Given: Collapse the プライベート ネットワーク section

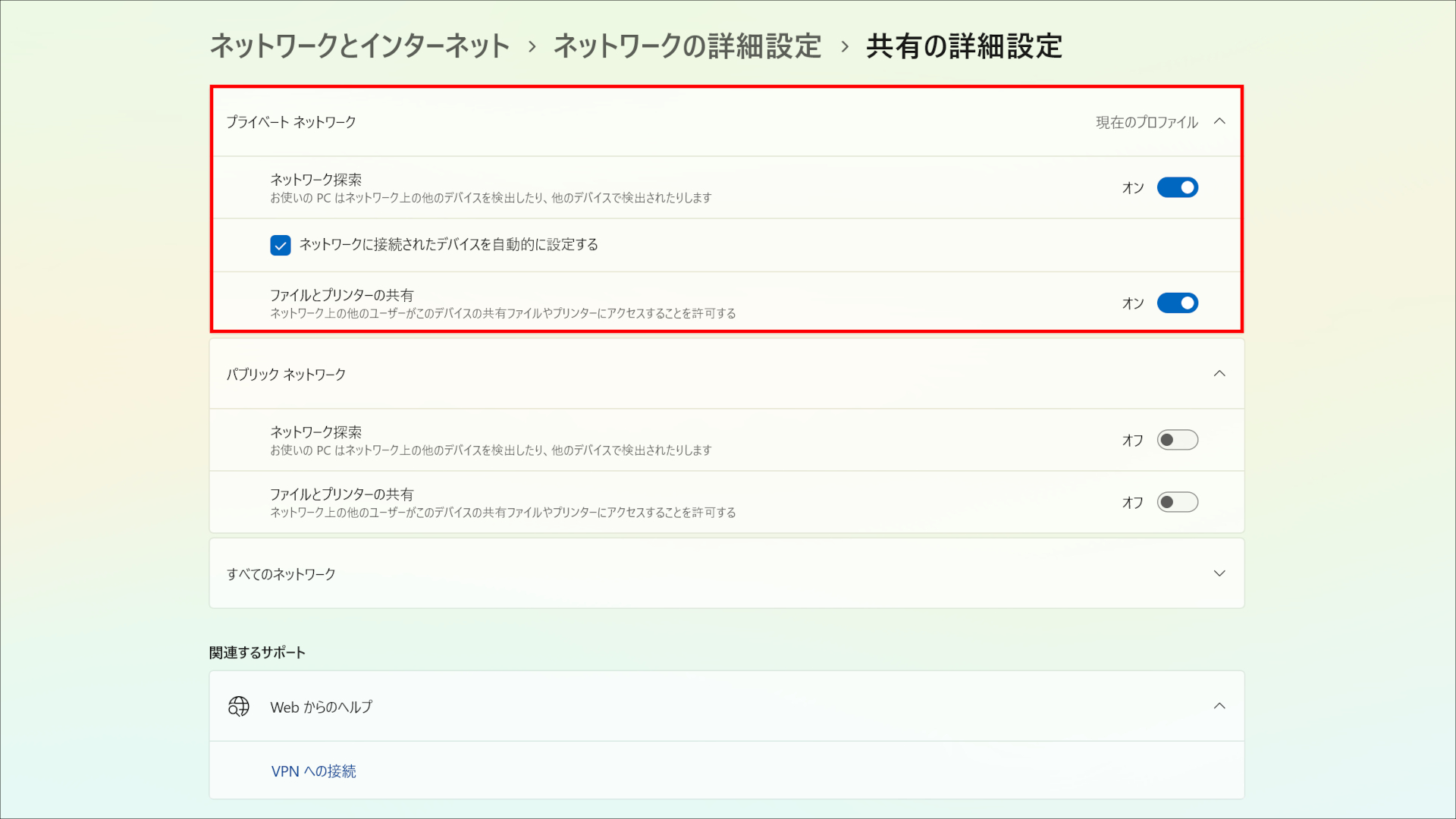Looking at the screenshot, I should pyautogui.click(x=1220, y=121).
